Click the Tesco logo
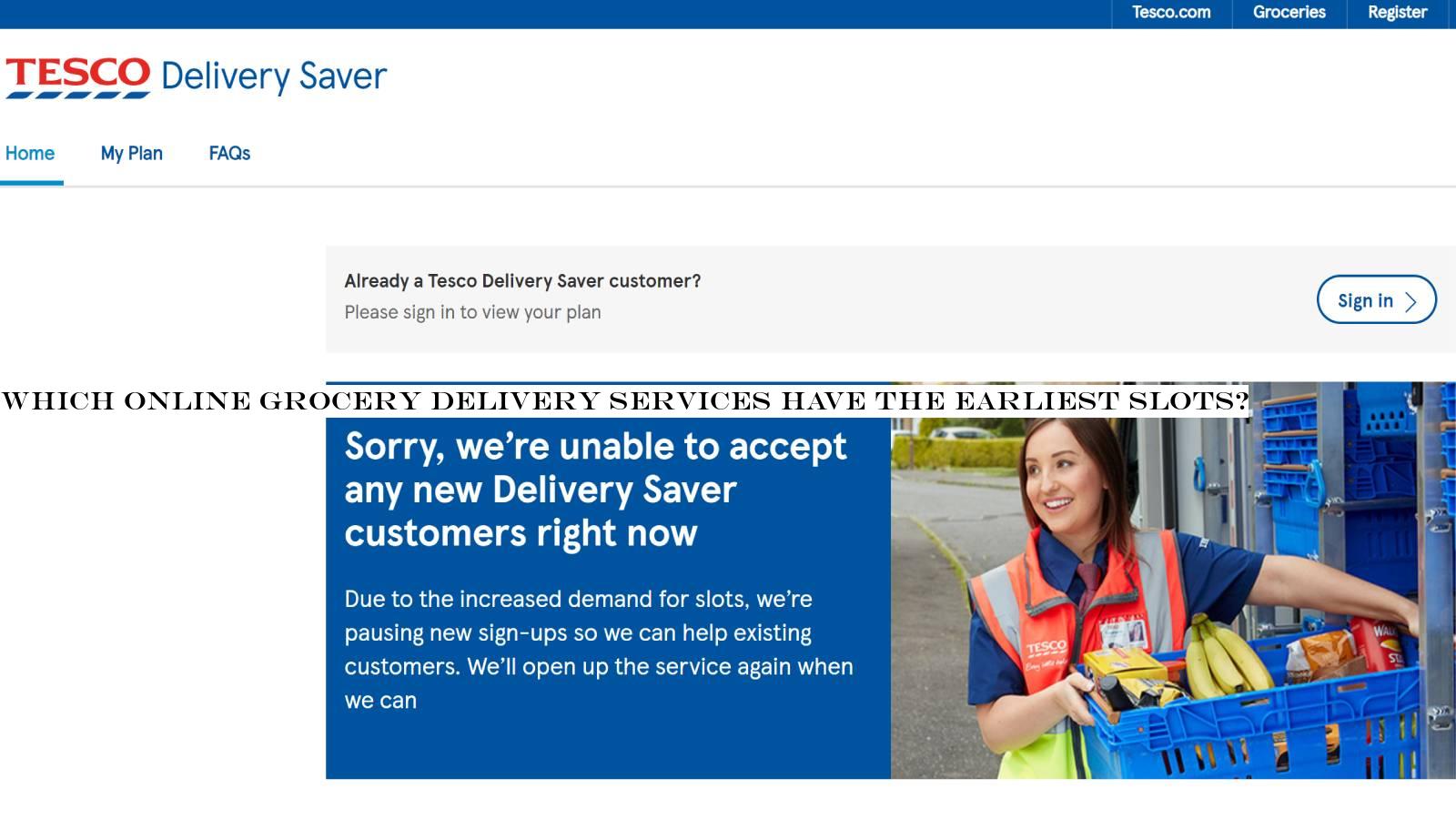Viewport: 1456px width, 819px height. click(x=78, y=76)
